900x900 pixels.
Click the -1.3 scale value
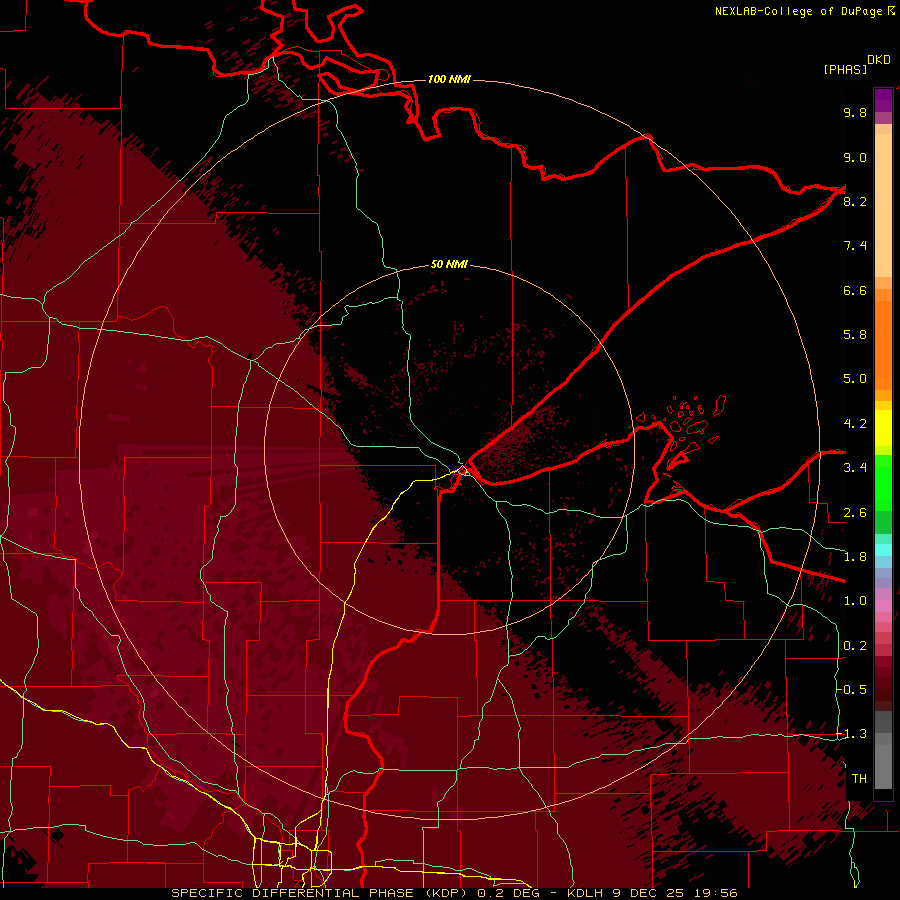pyautogui.click(x=852, y=734)
